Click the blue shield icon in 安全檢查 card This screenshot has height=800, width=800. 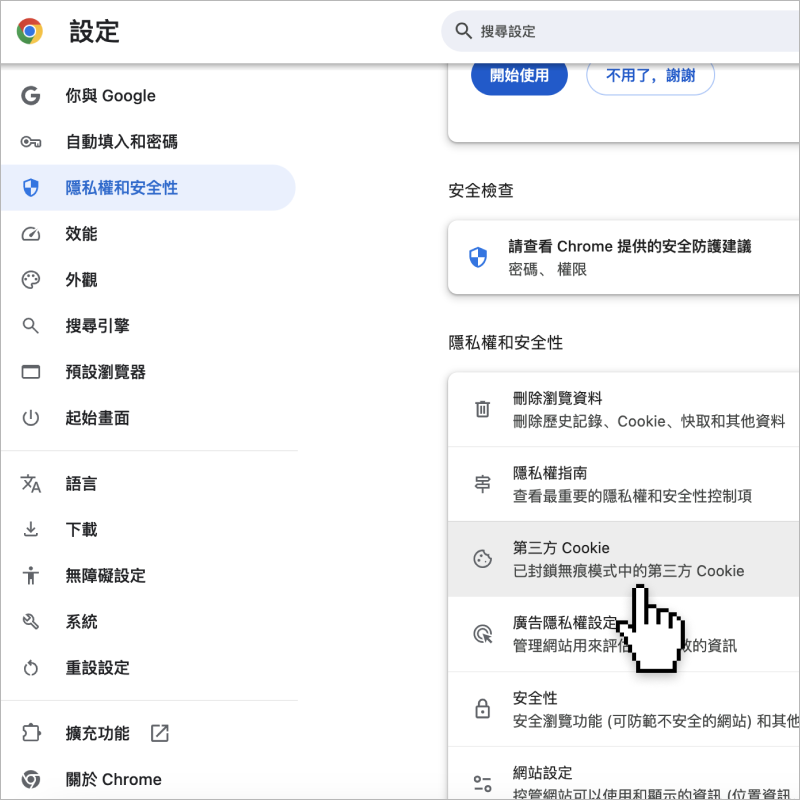(x=478, y=257)
